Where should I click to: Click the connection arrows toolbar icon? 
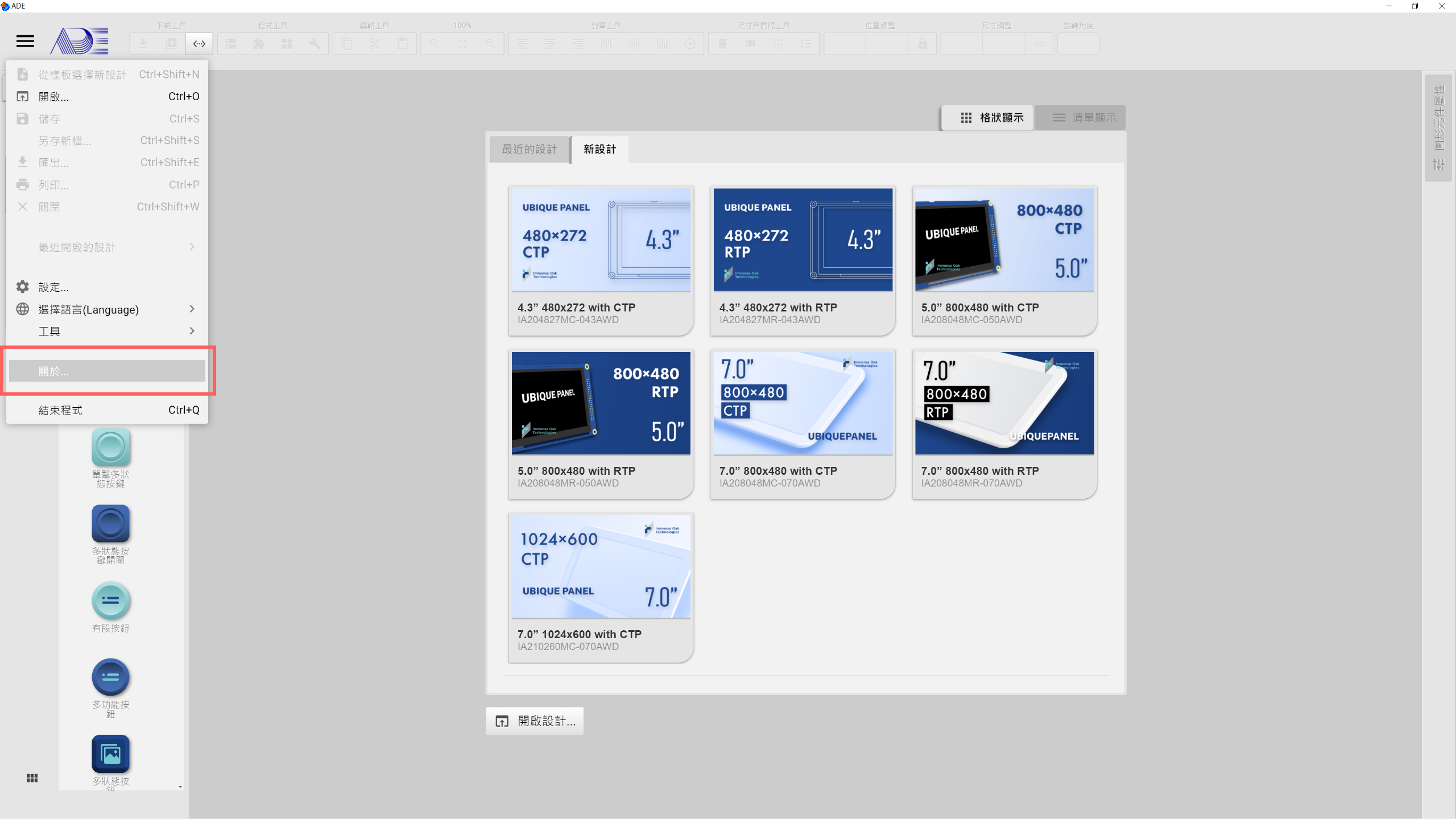point(199,44)
